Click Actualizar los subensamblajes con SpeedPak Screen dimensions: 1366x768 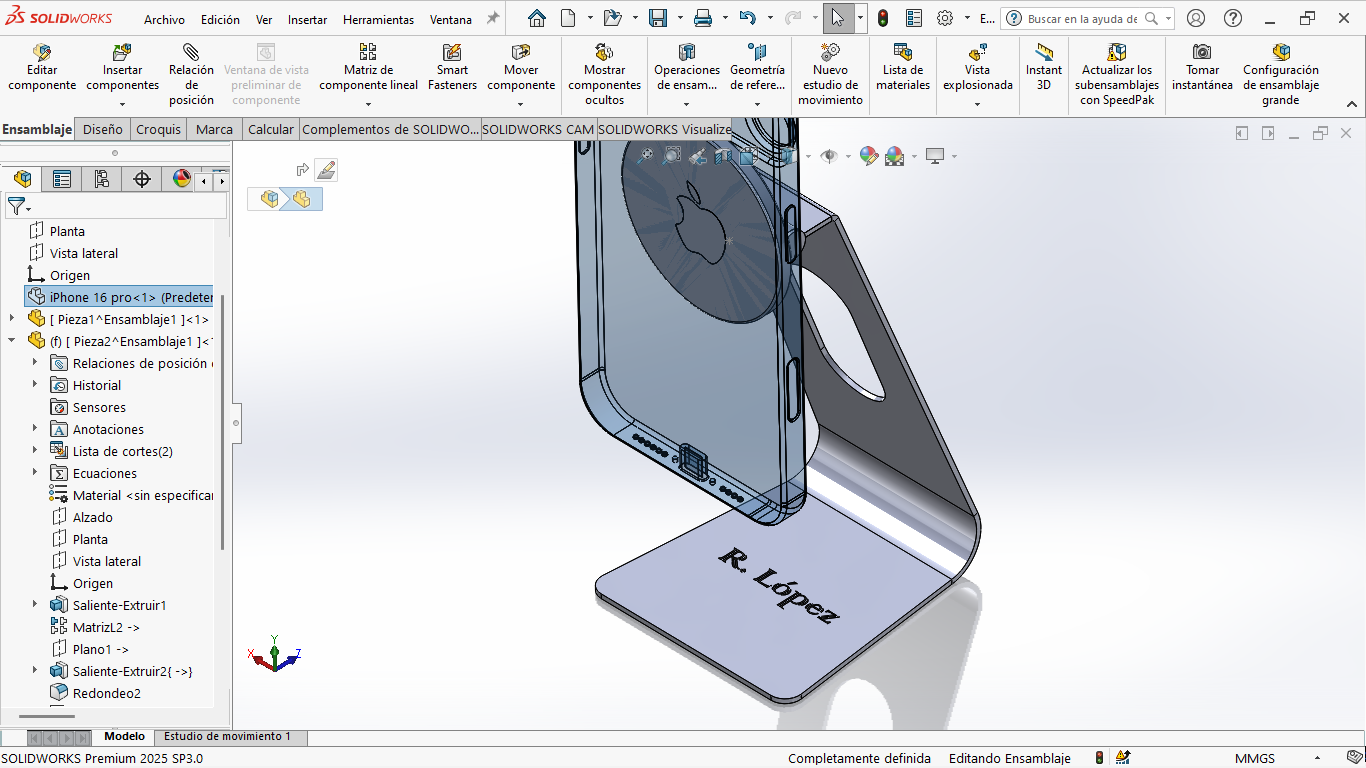(1117, 74)
